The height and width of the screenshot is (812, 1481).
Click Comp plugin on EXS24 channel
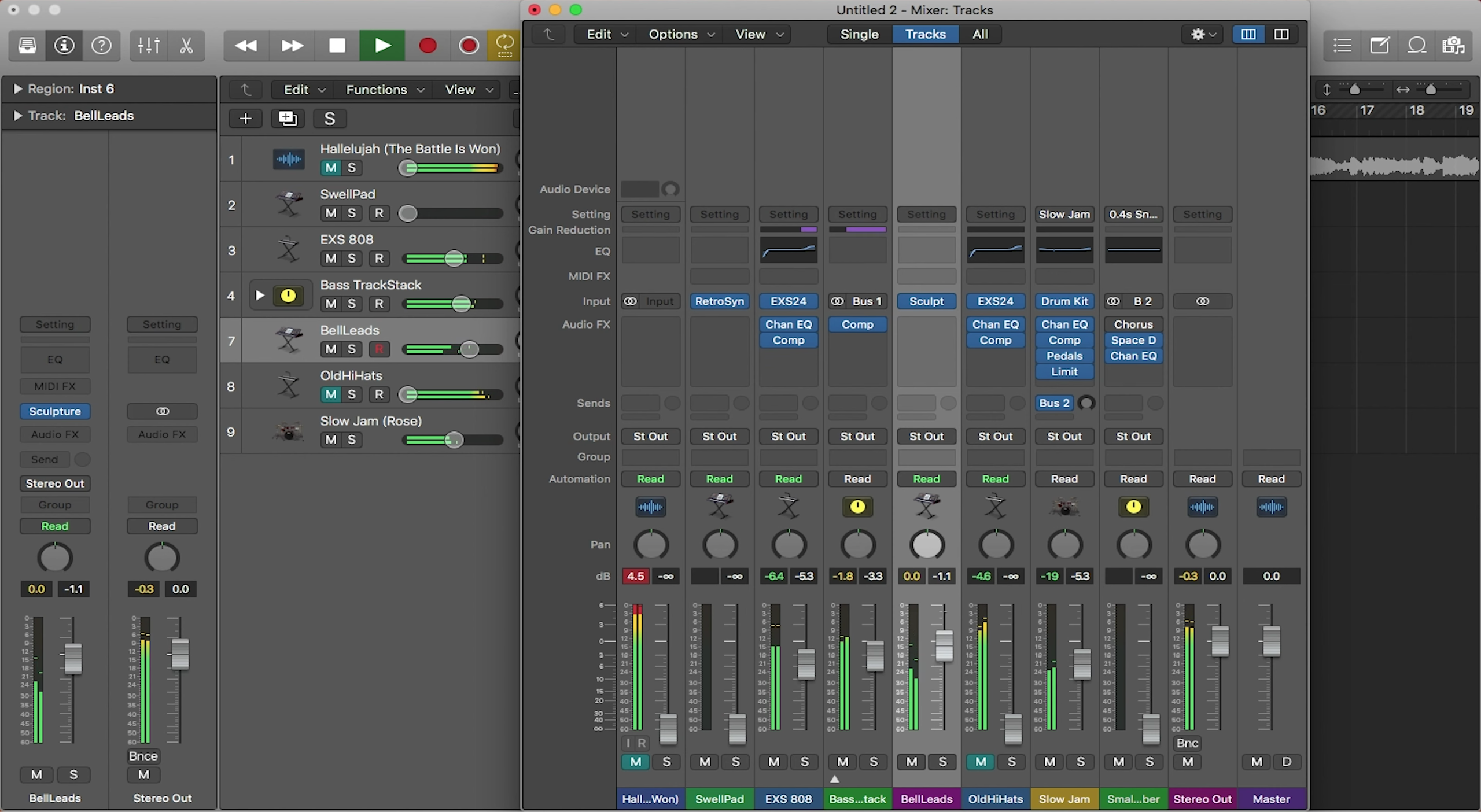pyautogui.click(x=788, y=340)
